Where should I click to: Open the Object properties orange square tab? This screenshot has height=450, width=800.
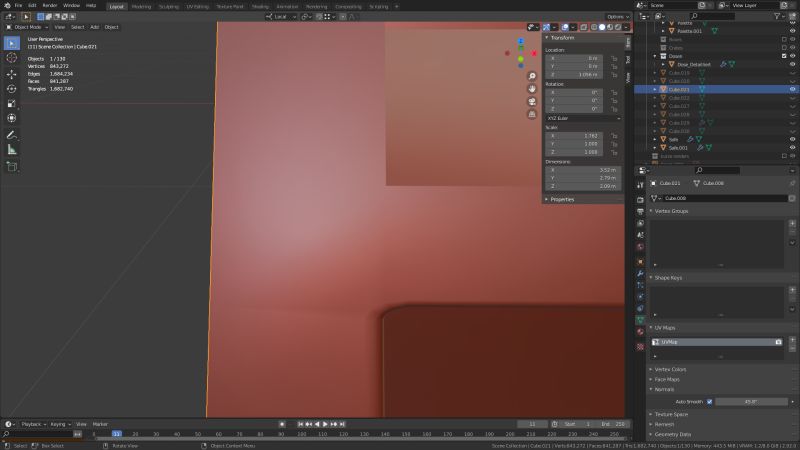click(640, 262)
